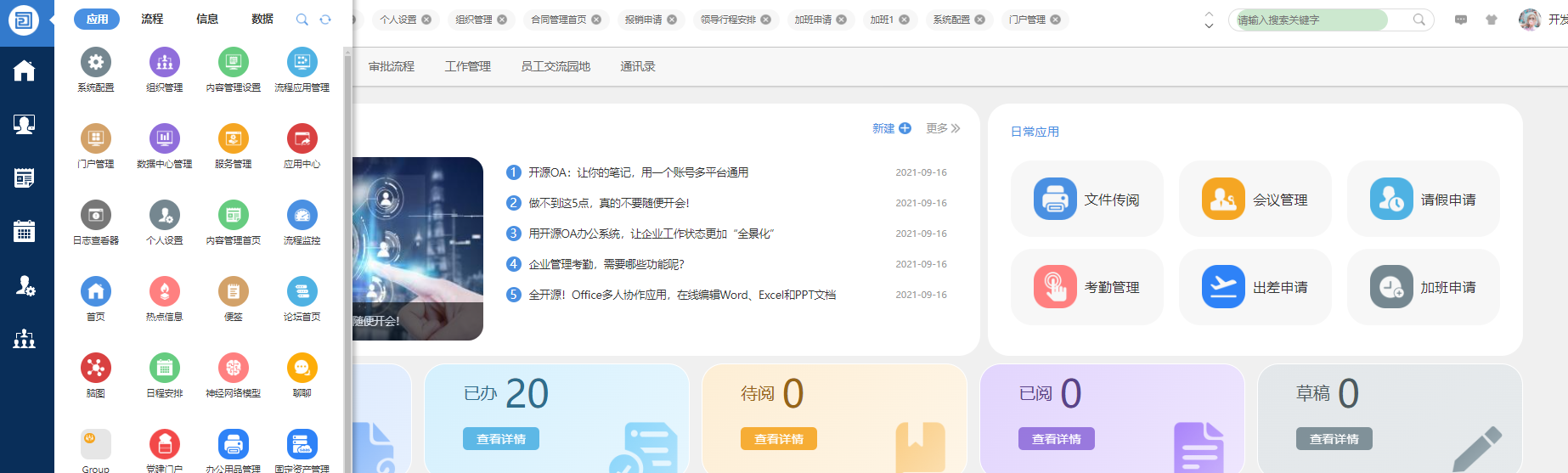This screenshot has height=473, width=1568.
Task: Click refresh icon in the app panel header
Action: [x=325, y=20]
